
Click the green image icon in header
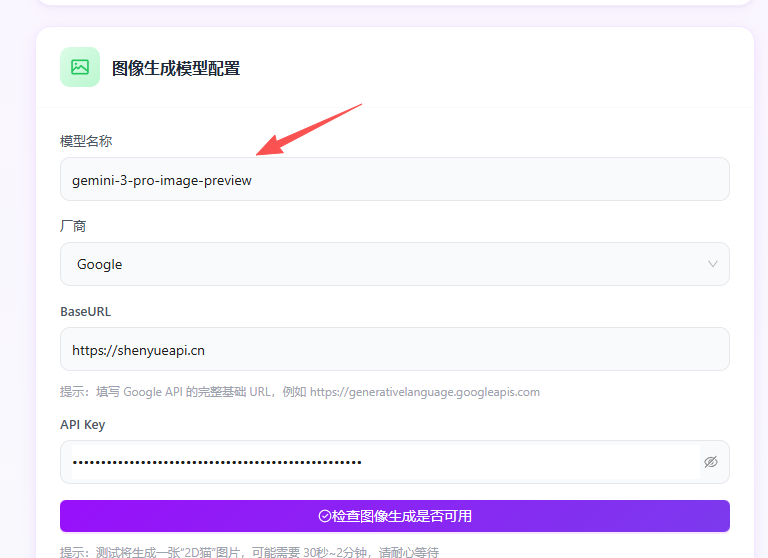pos(80,67)
